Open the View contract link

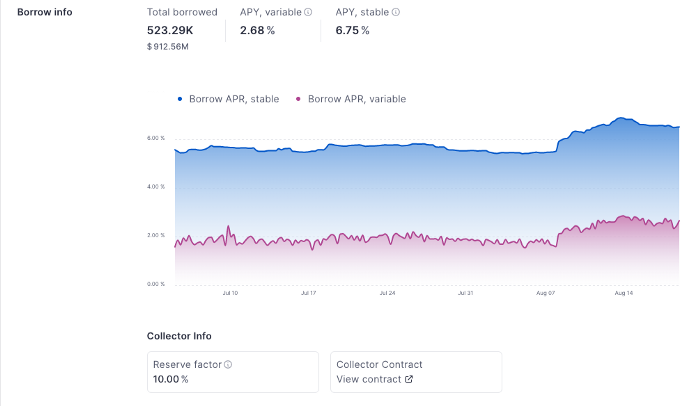coord(368,380)
